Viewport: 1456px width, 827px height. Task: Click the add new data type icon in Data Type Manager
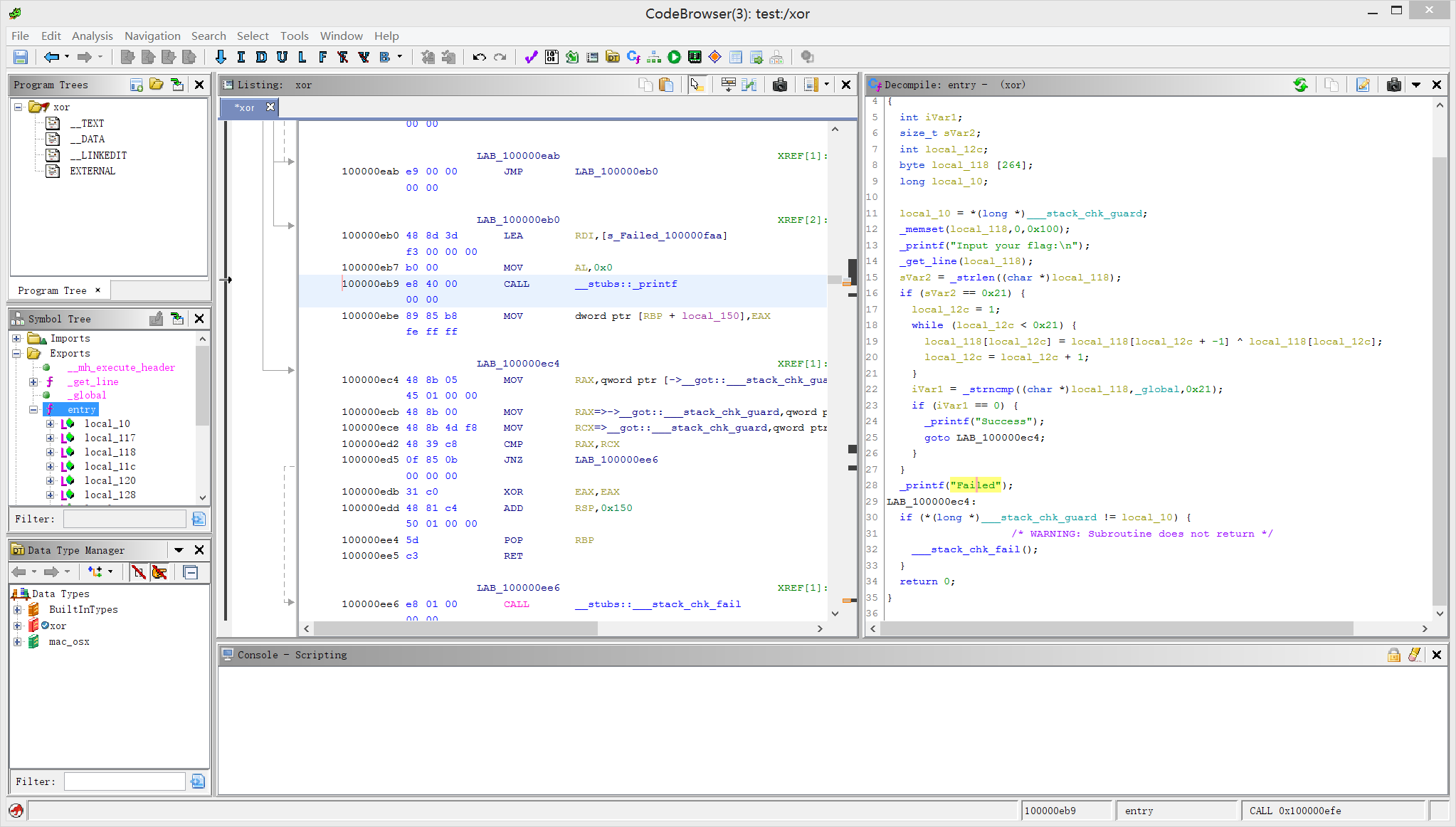point(97,571)
